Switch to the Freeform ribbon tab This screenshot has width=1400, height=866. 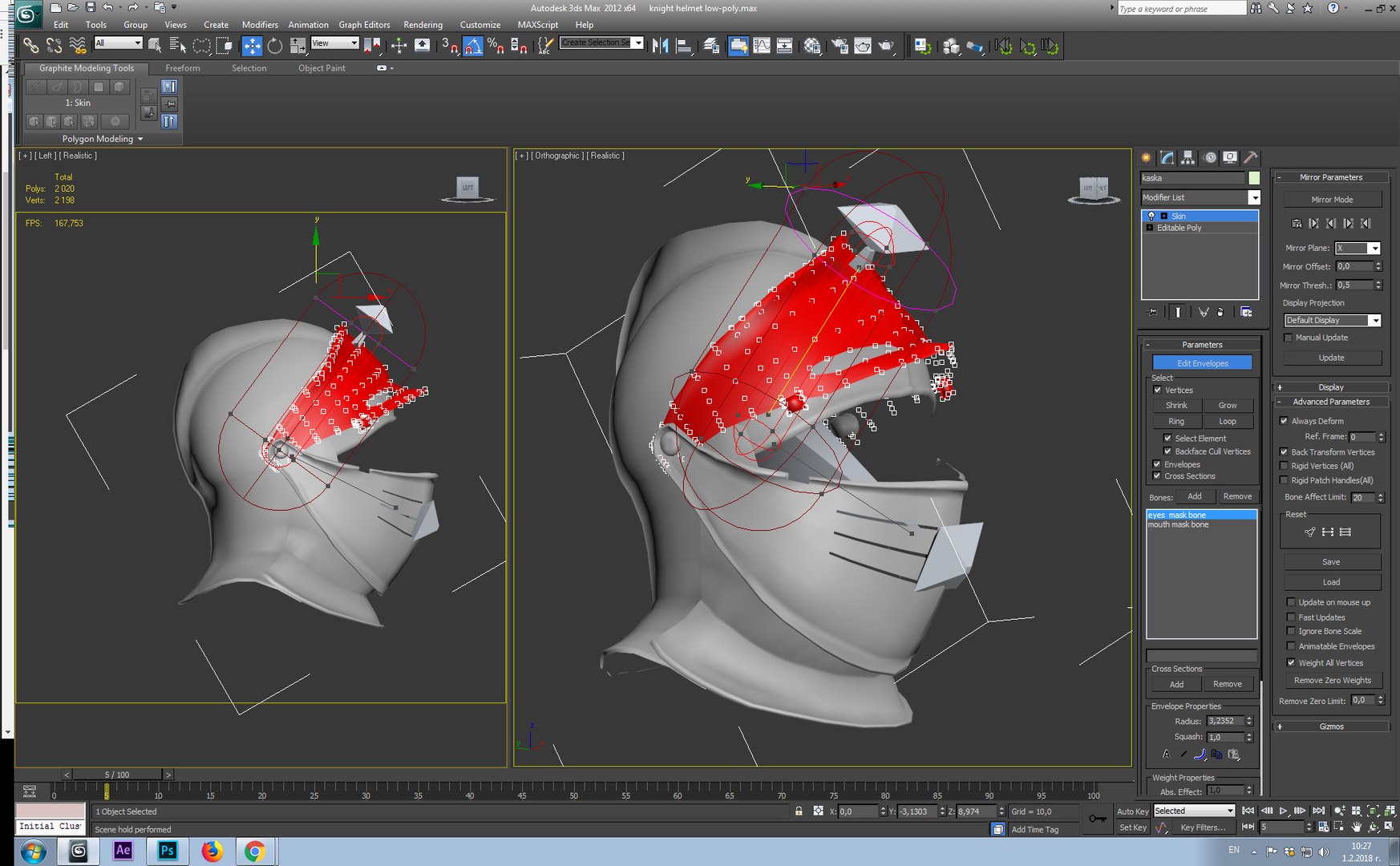pos(183,68)
